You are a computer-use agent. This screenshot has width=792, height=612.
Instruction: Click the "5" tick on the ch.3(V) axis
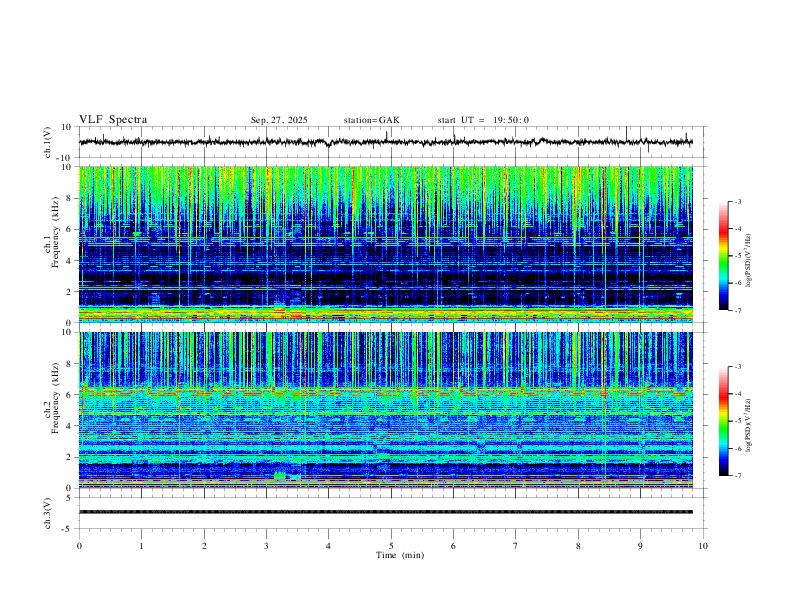click(69, 498)
